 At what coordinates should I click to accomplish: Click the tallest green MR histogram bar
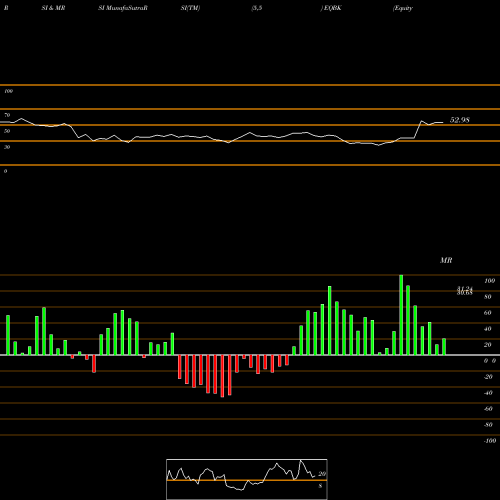[401, 315]
